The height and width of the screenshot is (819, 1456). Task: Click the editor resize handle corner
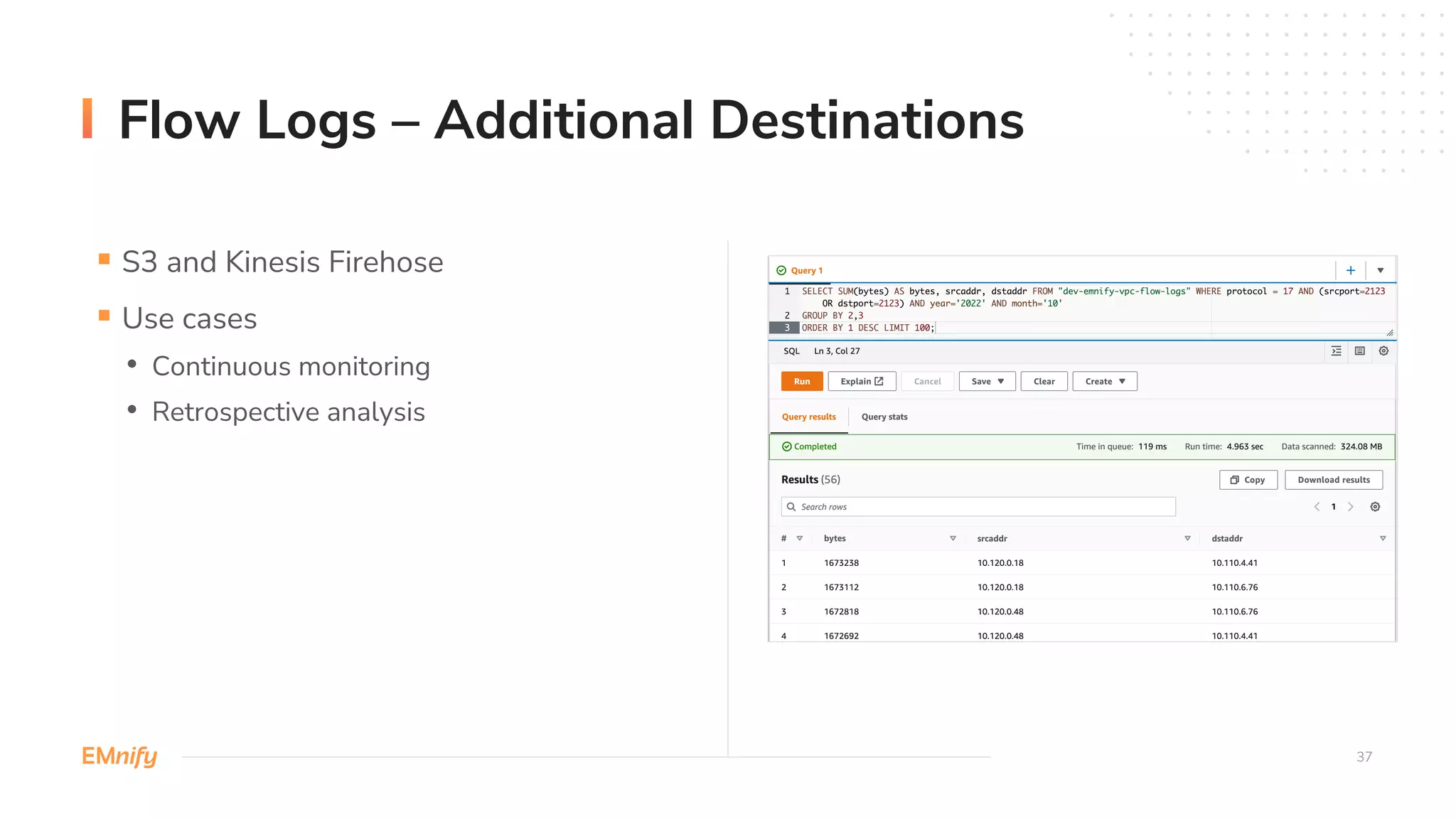[1389, 333]
